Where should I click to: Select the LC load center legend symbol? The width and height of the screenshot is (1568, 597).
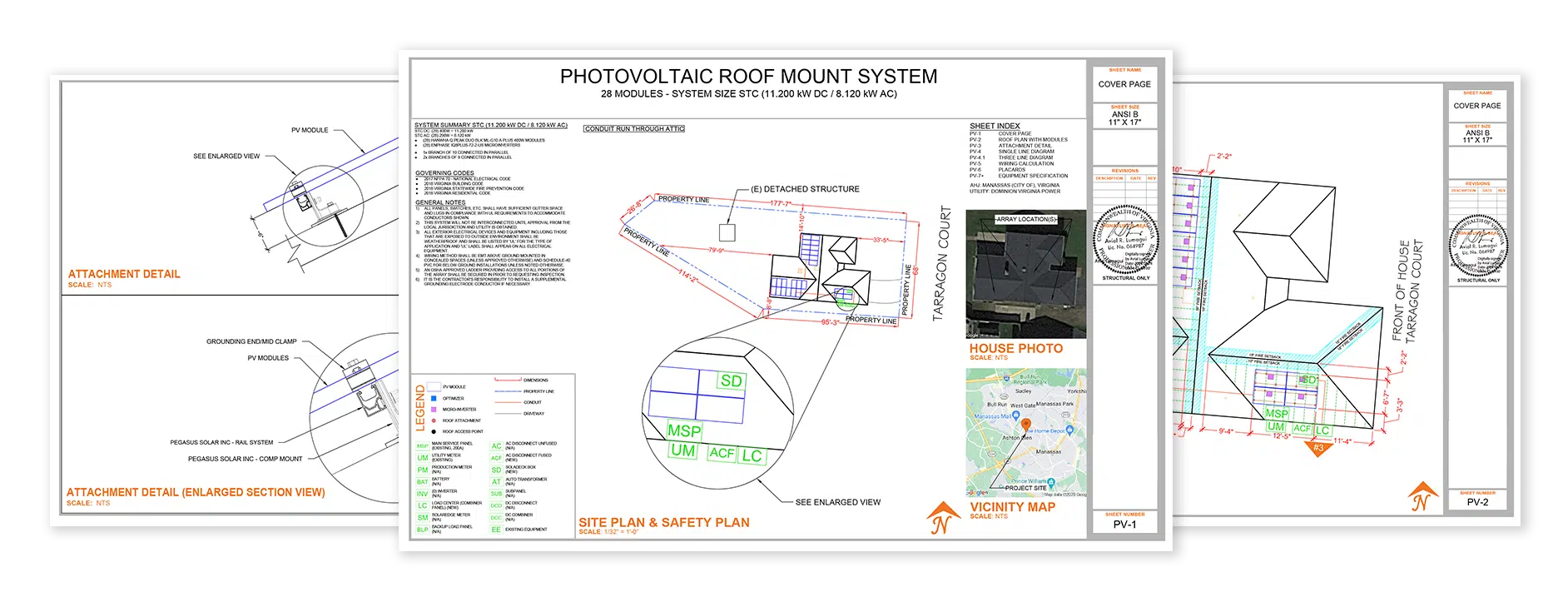(x=422, y=505)
